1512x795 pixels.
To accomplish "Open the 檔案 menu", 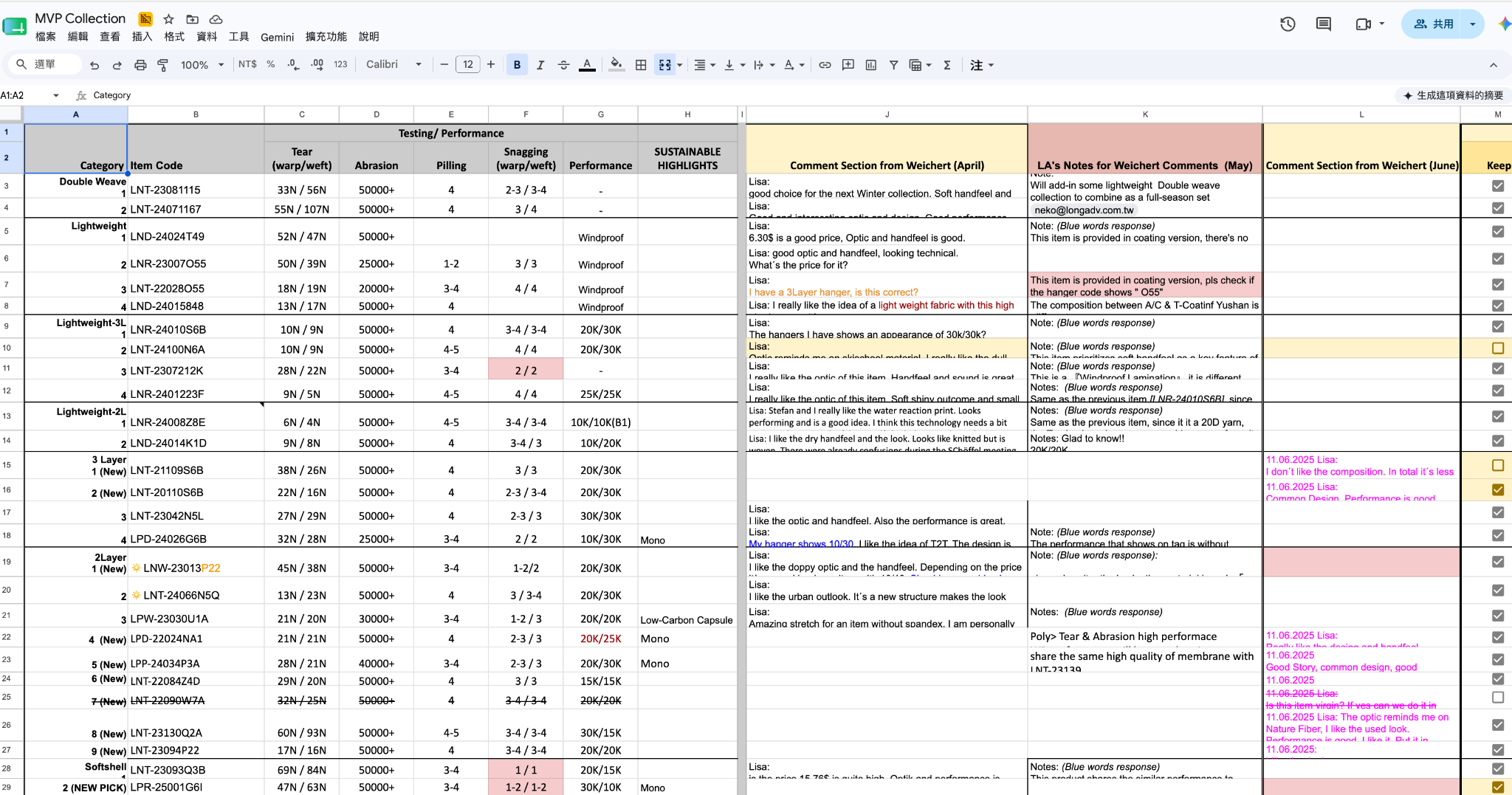I will tap(46, 37).
